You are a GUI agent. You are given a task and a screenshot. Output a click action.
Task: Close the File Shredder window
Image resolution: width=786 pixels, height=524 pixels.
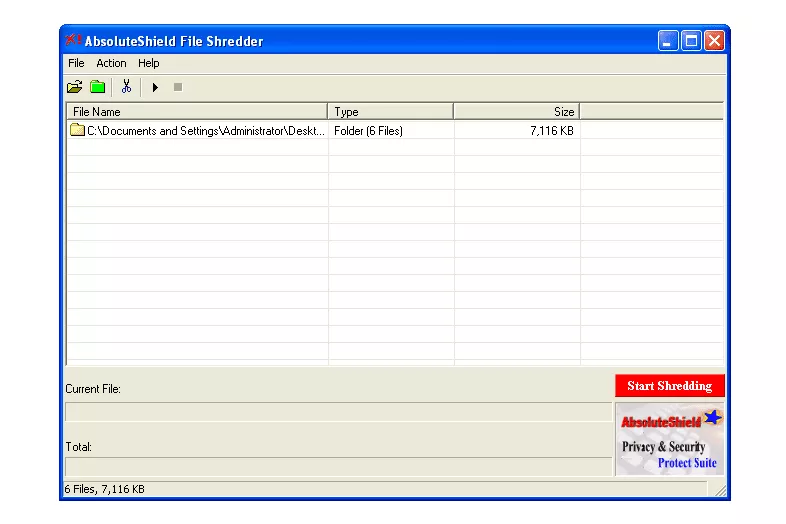tap(714, 41)
